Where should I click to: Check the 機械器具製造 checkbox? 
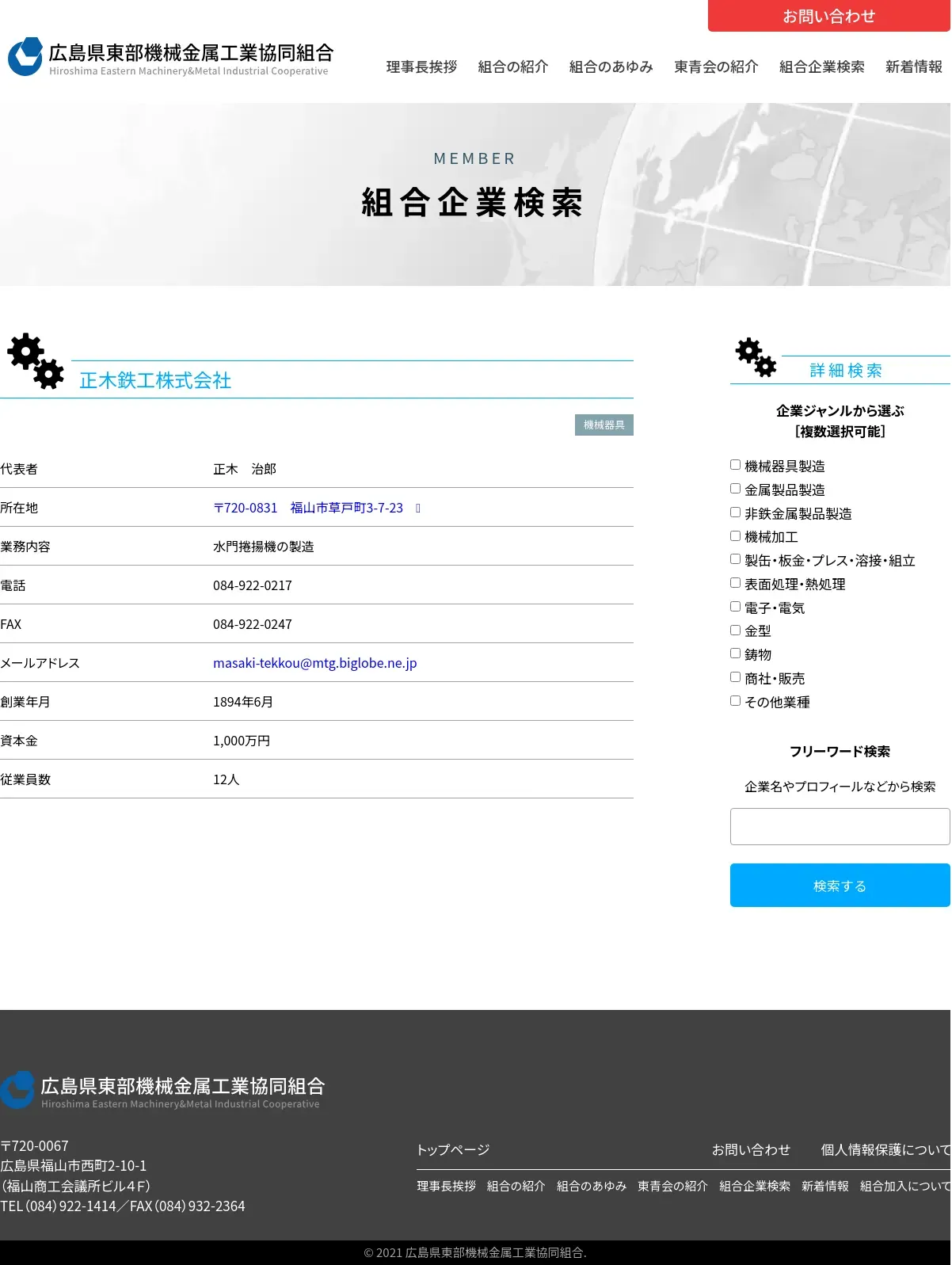(735, 465)
